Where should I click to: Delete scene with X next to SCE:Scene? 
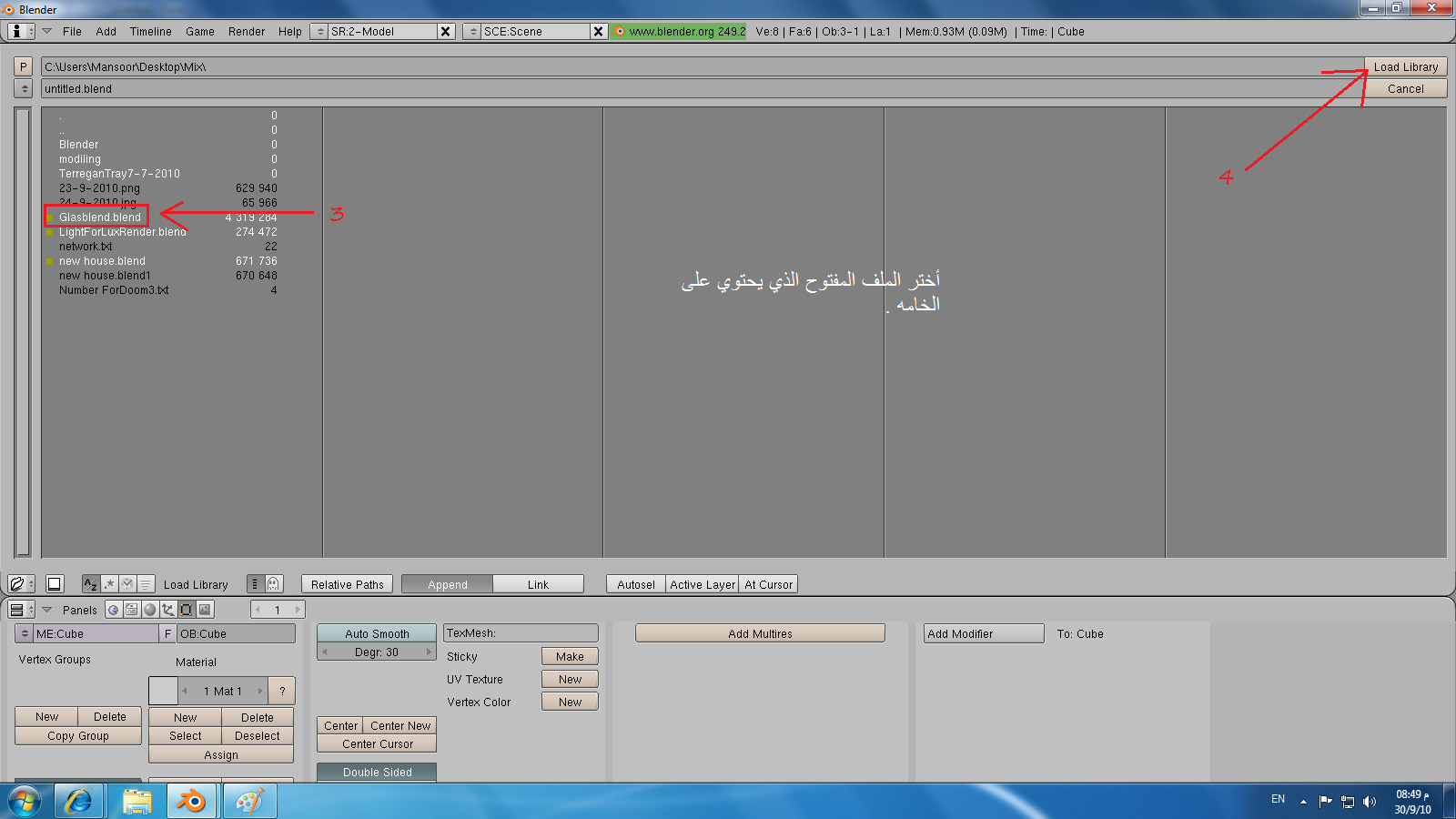click(x=598, y=31)
